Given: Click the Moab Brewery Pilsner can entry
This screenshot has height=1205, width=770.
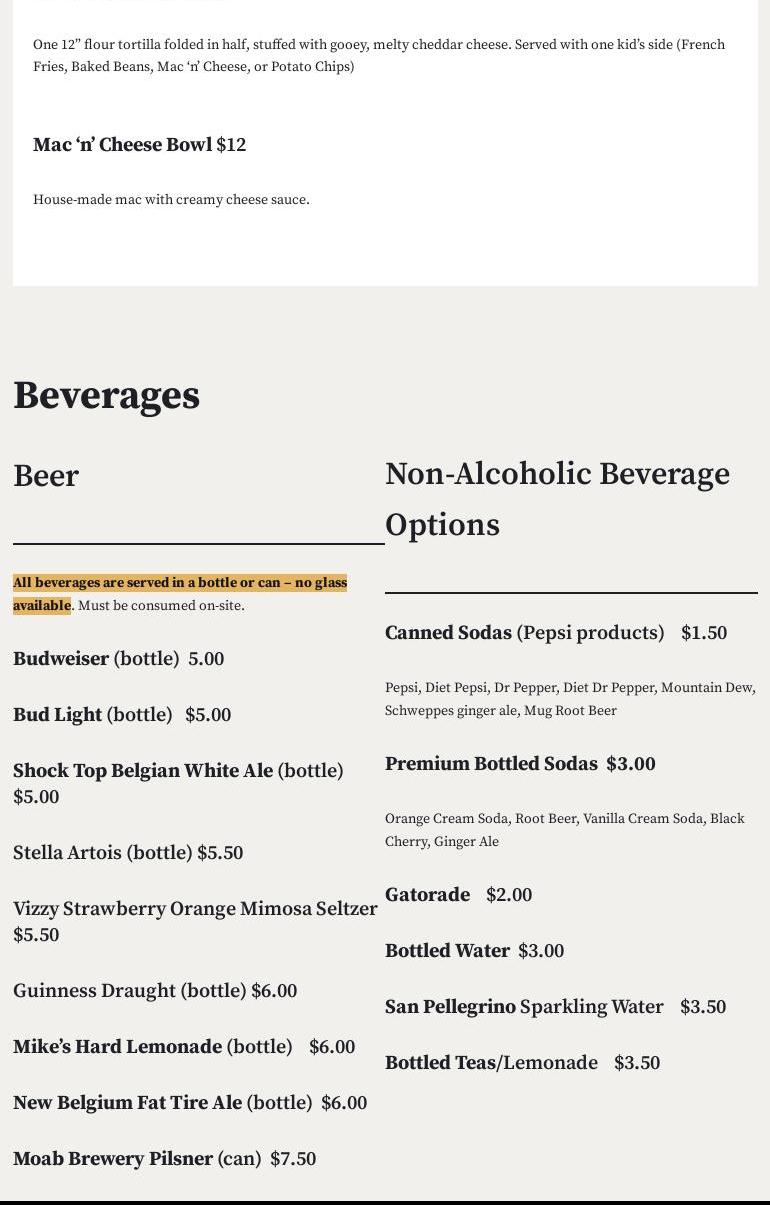Looking at the screenshot, I should coord(164,1159).
